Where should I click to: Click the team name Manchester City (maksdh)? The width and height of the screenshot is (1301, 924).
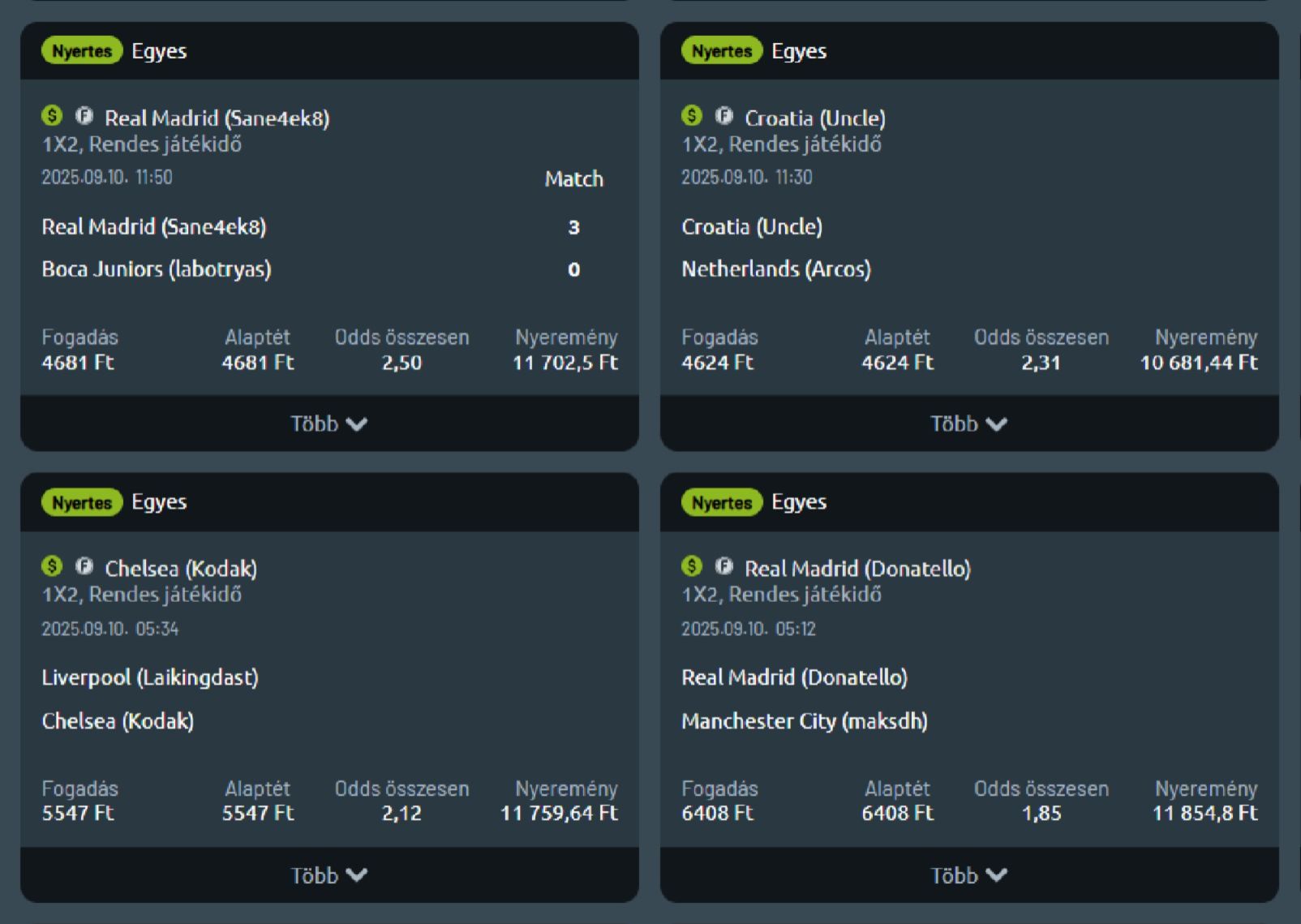coord(805,721)
